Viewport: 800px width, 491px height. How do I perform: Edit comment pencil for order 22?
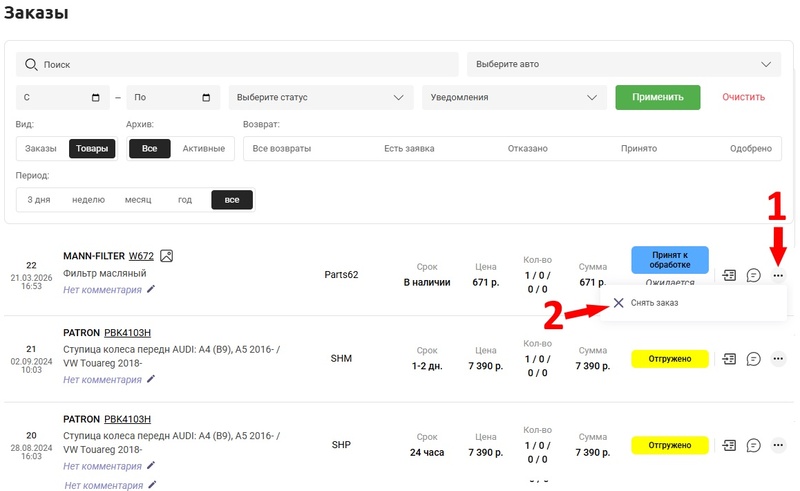click(x=151, y=290)
